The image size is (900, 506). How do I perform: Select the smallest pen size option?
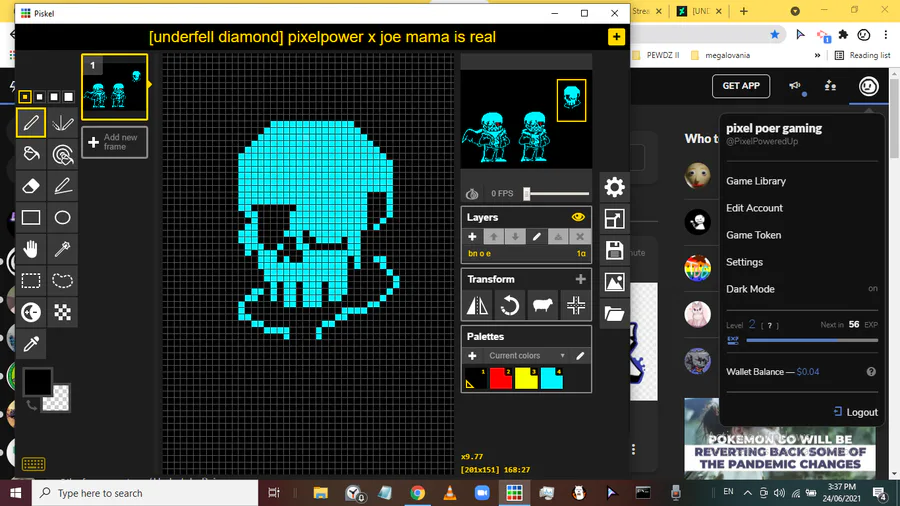(25, 96)
